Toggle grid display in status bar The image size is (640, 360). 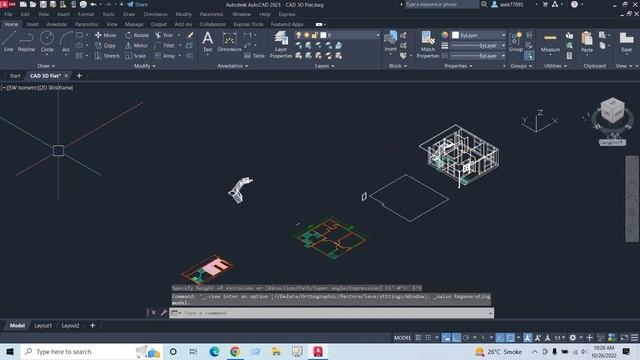coord(418,338)
